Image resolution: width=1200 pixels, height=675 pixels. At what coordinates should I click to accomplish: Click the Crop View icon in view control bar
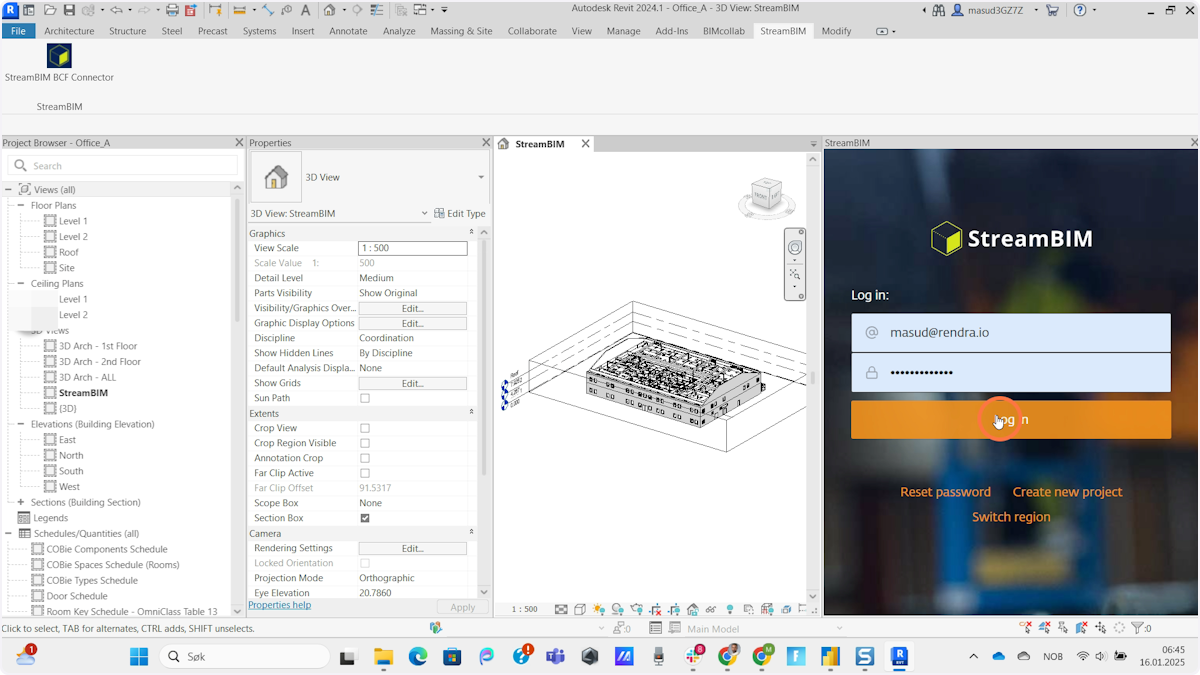pyautogui.click(x=655, y=609)
